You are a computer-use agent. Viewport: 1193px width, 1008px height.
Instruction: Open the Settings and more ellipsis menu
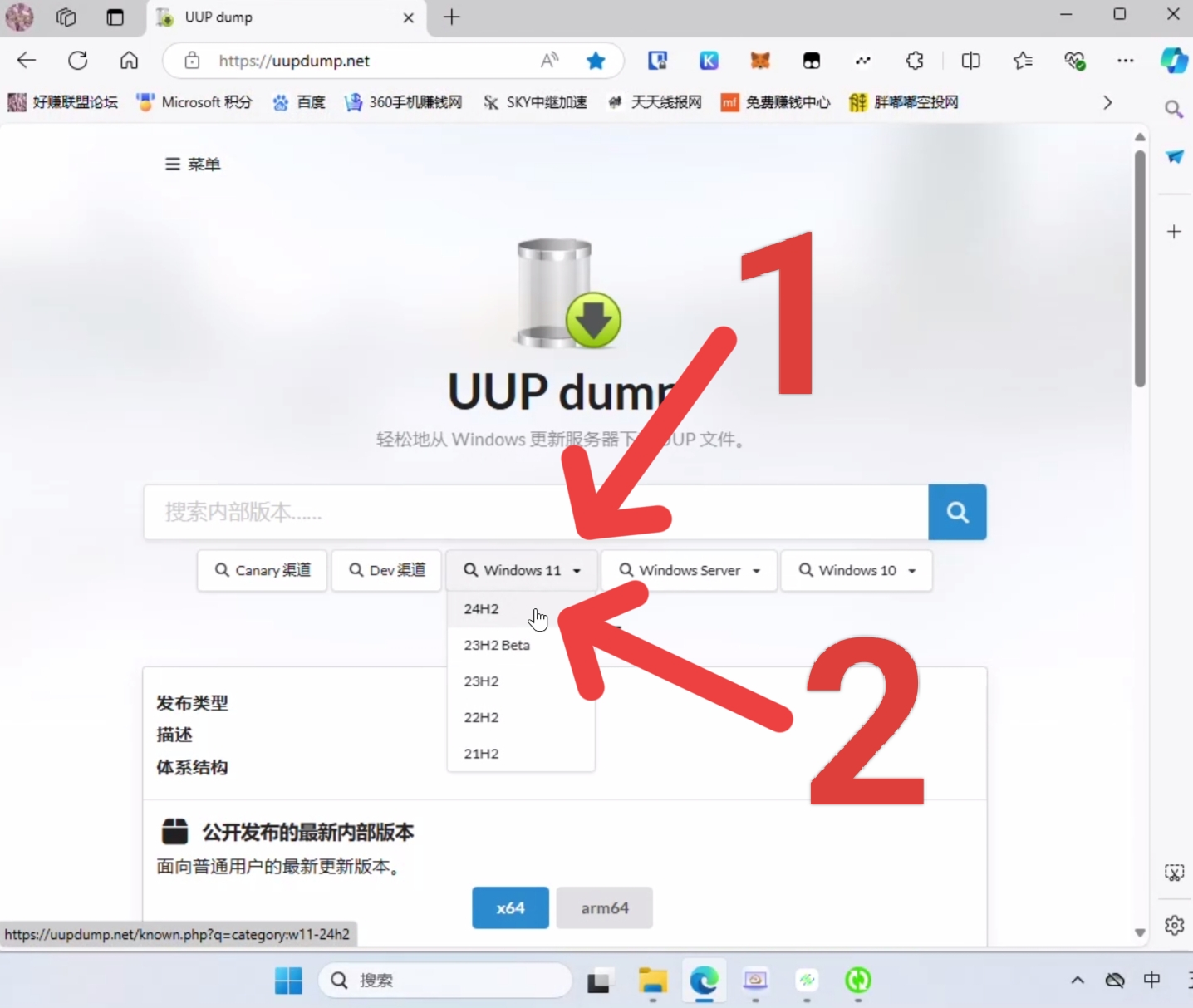pyautogui.click(x=1126, y=61)
